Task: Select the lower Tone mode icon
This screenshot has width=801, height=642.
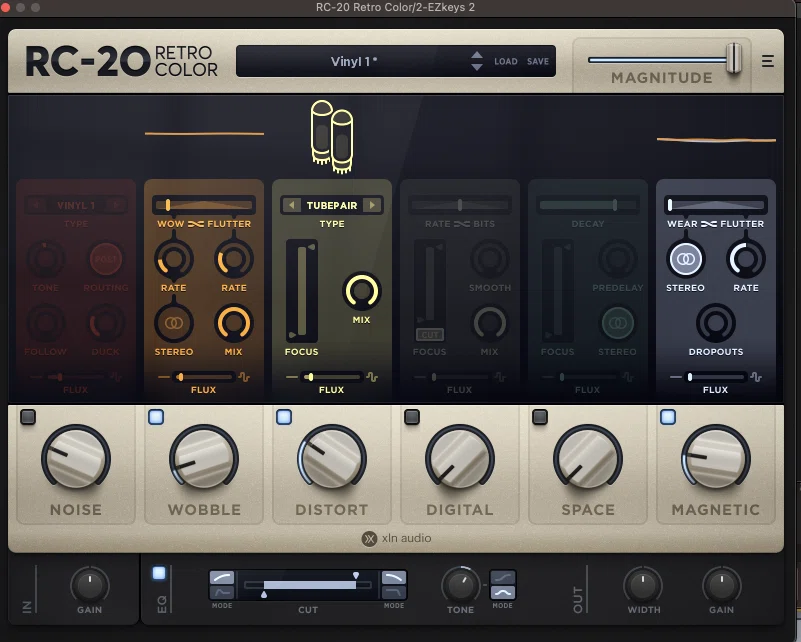Action: (503, 592)
